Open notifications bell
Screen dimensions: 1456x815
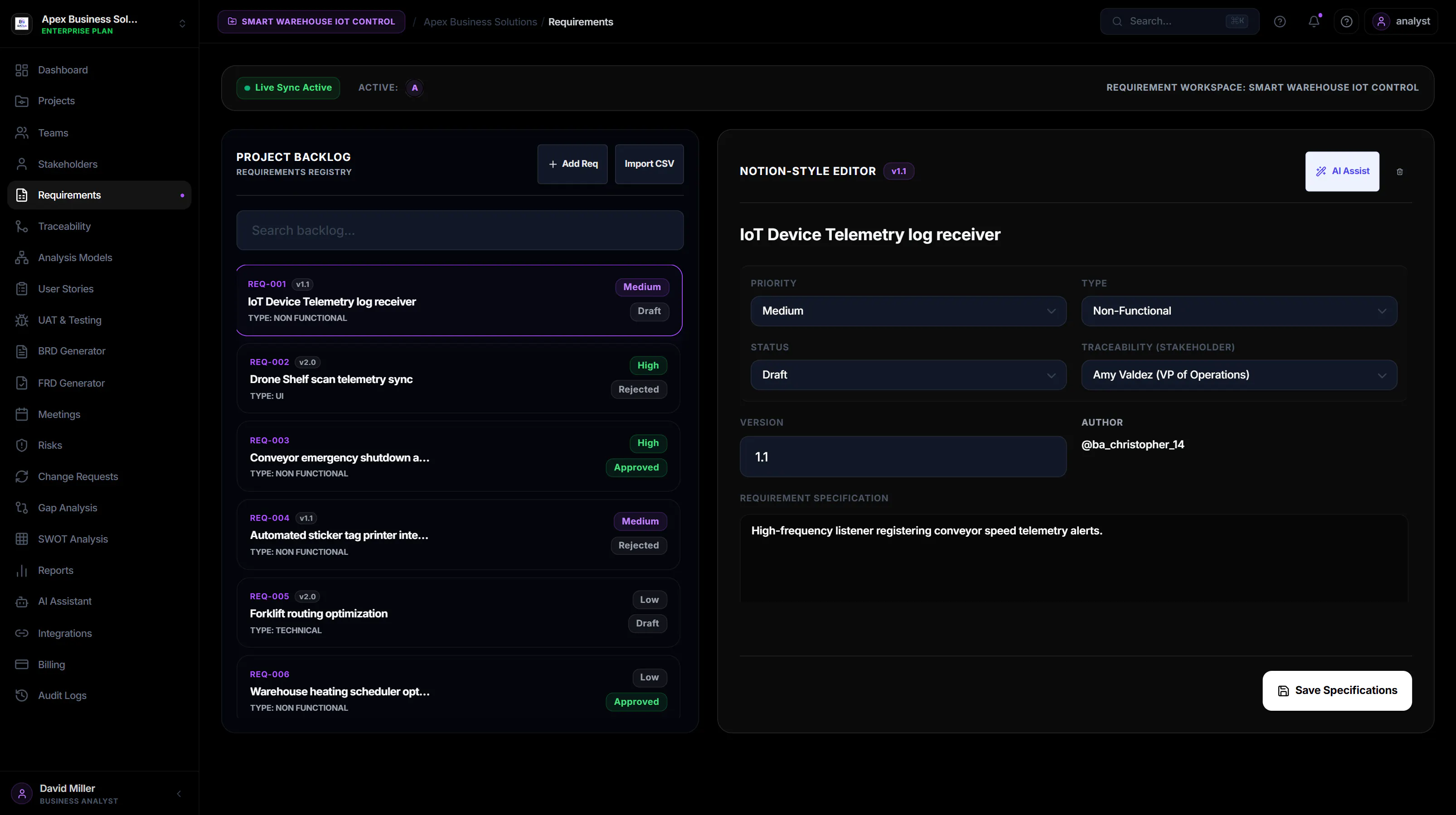point(1314,21)
